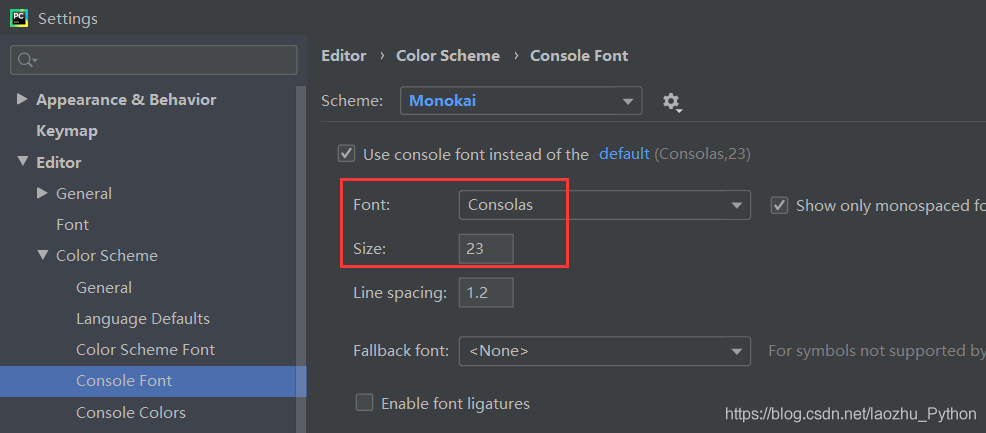Enable font ligatures checkbox
The width and height of the screenshot is (986, 433).
point(365,402)
